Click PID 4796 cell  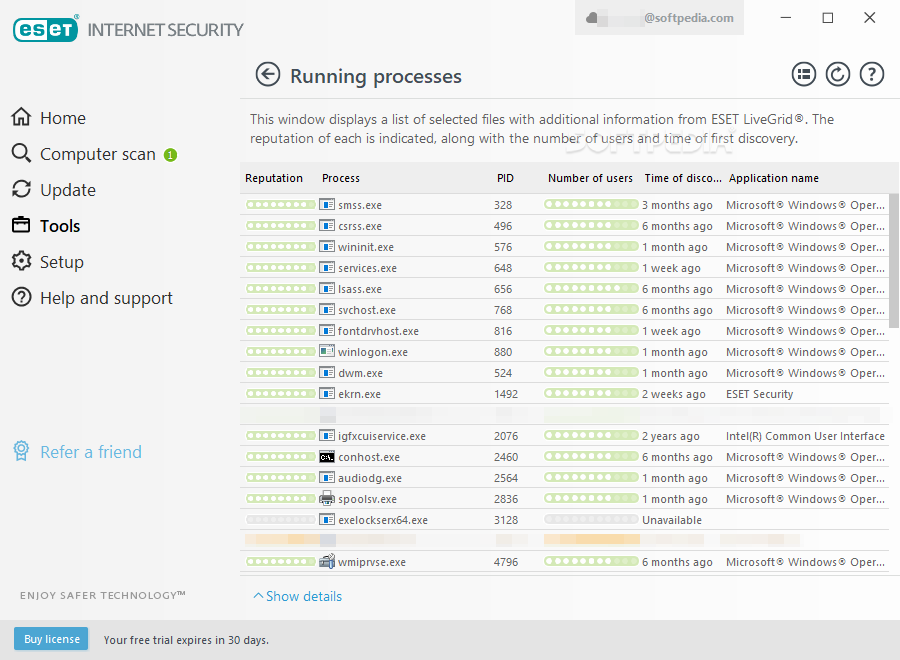click(x=506, y=562)
